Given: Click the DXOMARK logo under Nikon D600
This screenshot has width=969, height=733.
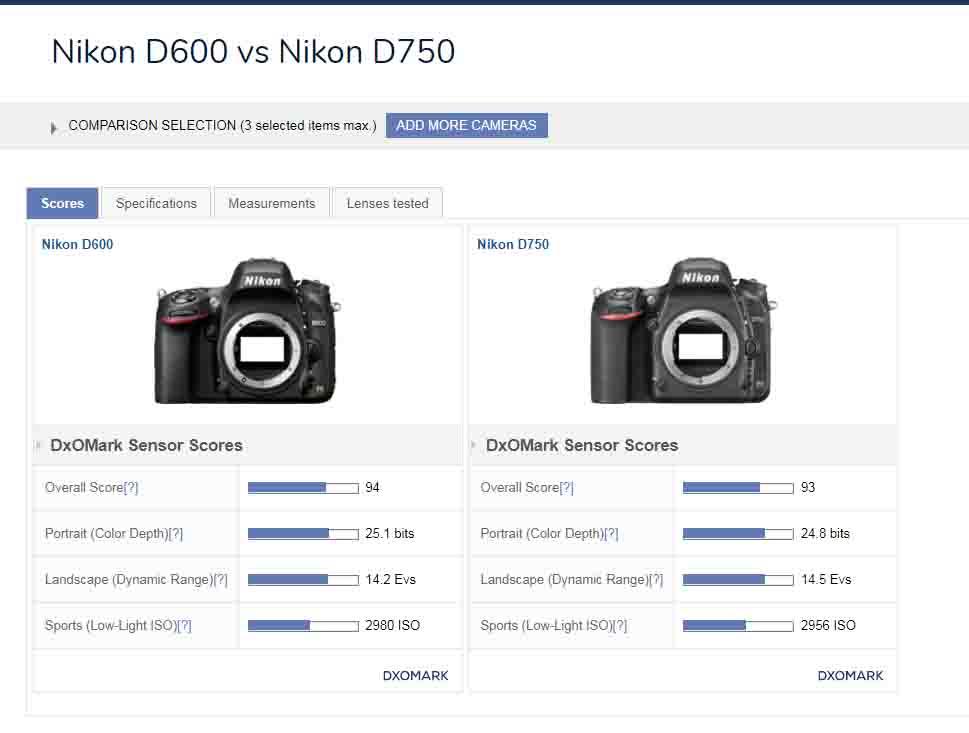Looking at the screenshot, I should [x=415, y=676].
